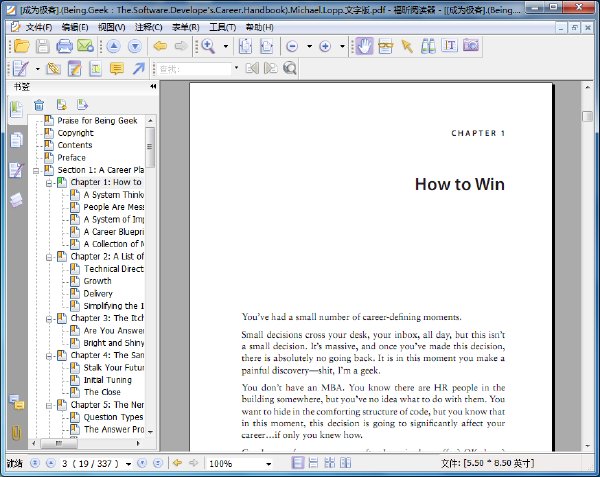
Task: Click the Save disk icon
Action: click(x=42, y=46)
